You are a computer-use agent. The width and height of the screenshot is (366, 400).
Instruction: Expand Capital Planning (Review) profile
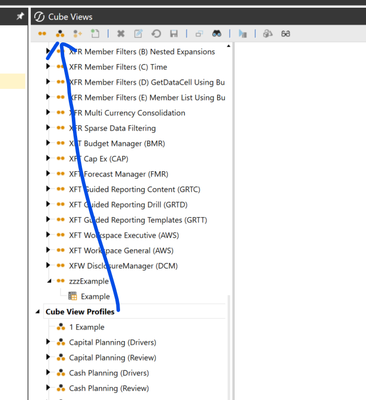point(48,357)
